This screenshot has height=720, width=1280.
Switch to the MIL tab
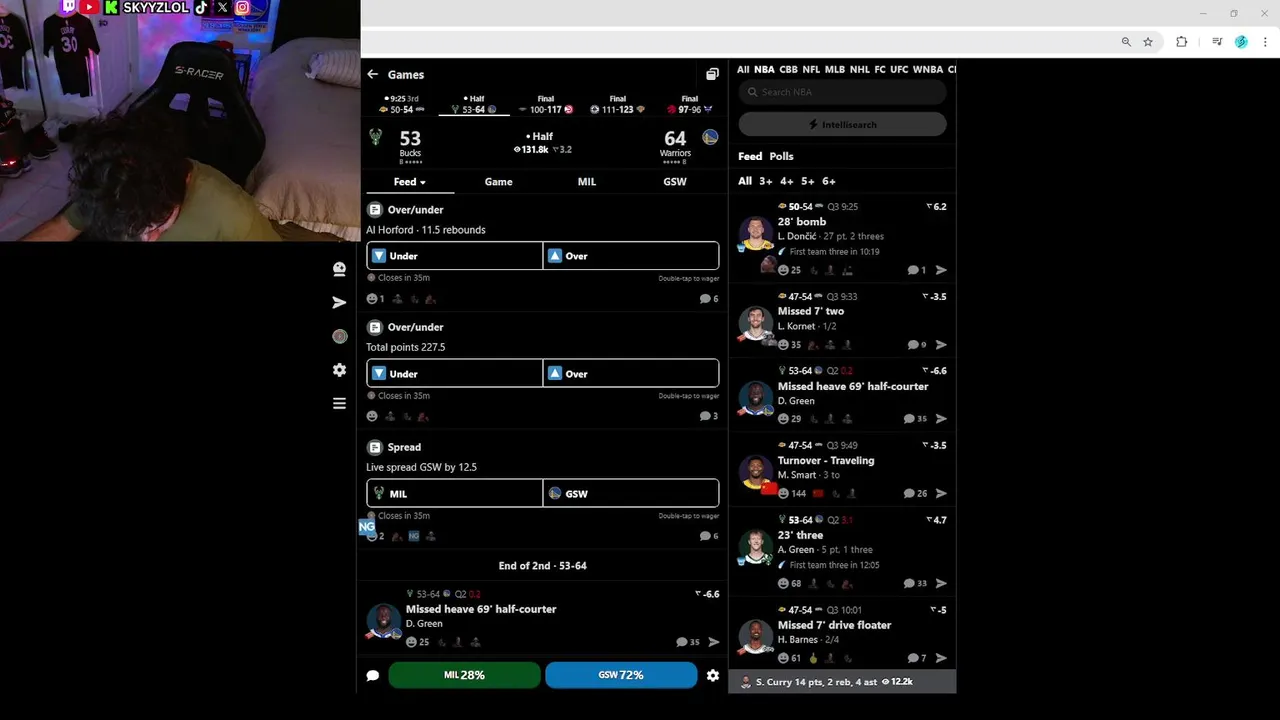pos(587,182)
